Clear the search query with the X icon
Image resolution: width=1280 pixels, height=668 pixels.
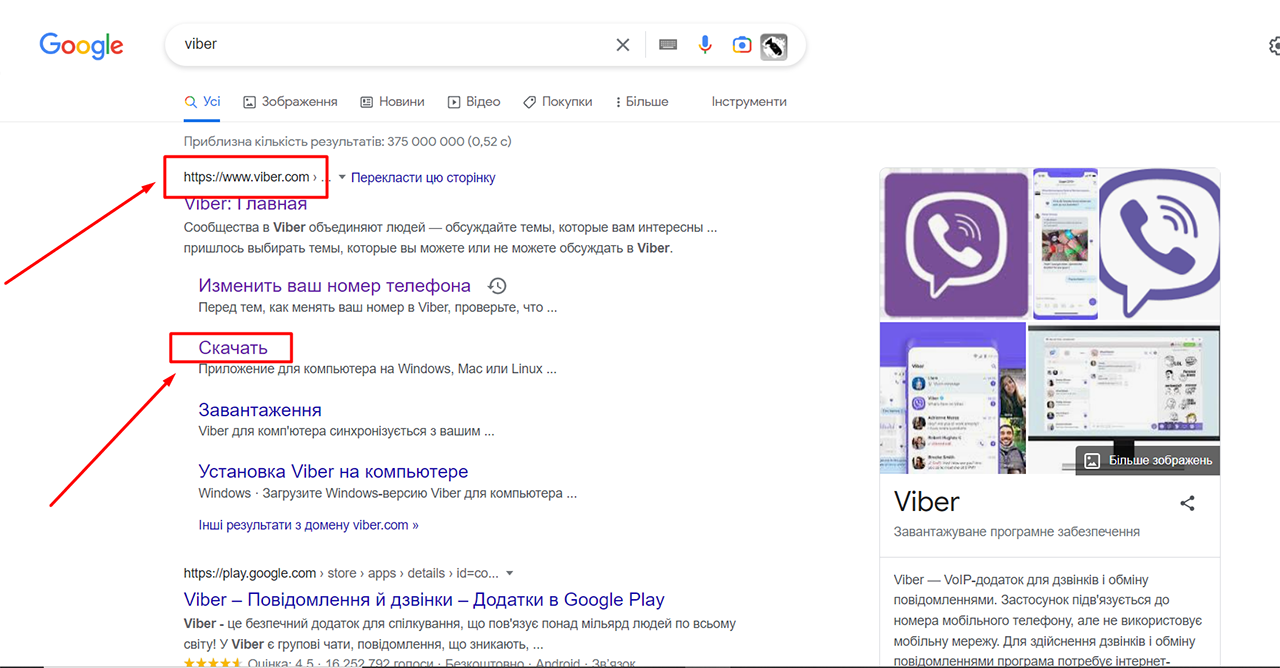[622, 45]
